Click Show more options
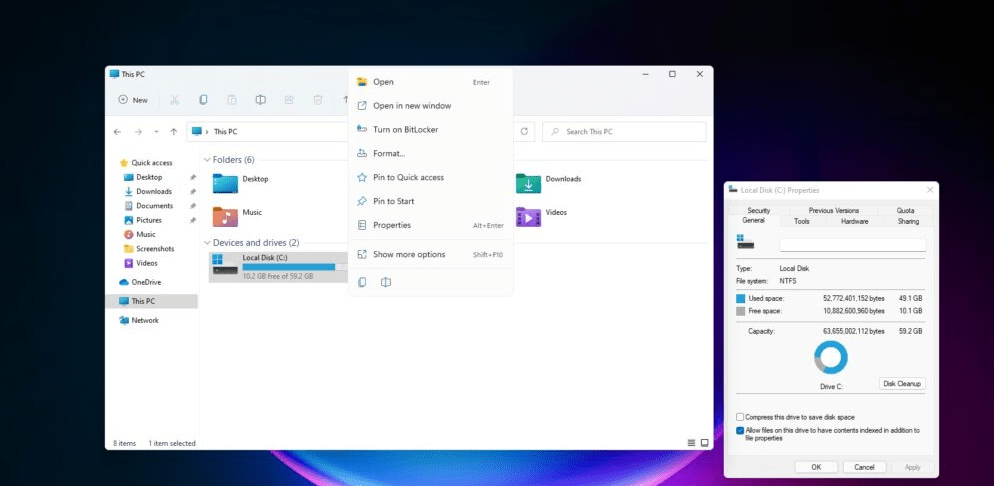The image size is (994, 486). coord(430,254)
